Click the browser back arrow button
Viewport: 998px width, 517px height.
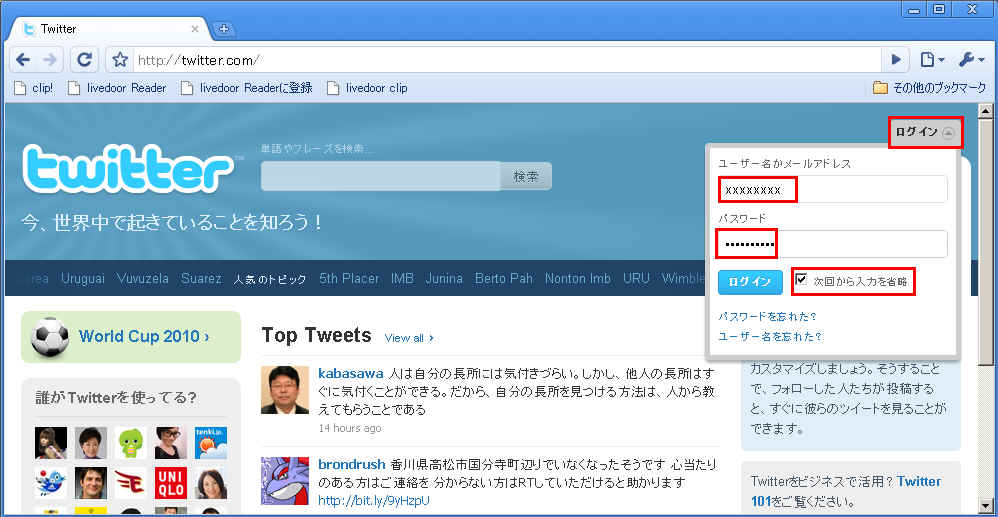(x=24, y=59)
